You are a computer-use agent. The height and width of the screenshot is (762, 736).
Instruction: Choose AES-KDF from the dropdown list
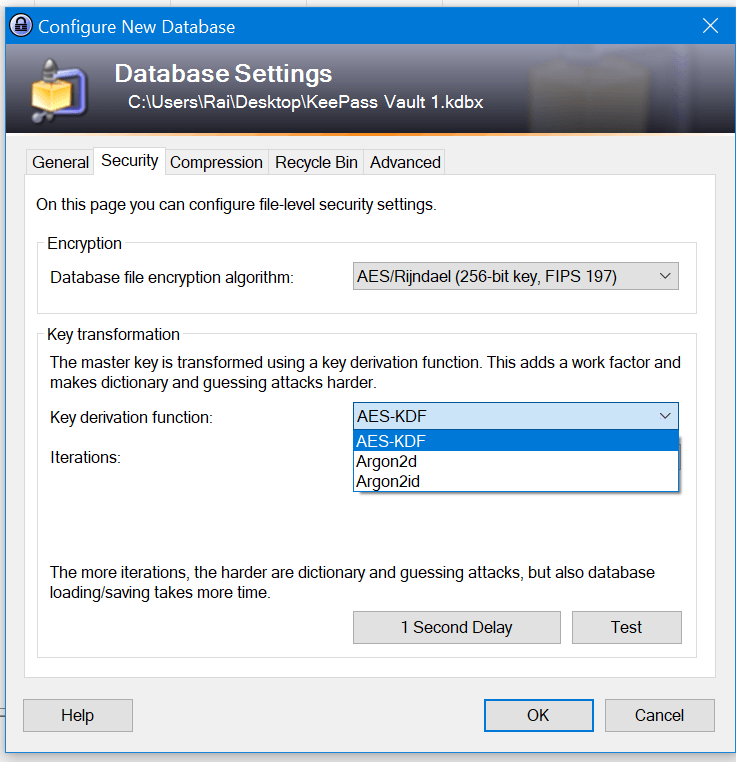(x=516, y=441)
